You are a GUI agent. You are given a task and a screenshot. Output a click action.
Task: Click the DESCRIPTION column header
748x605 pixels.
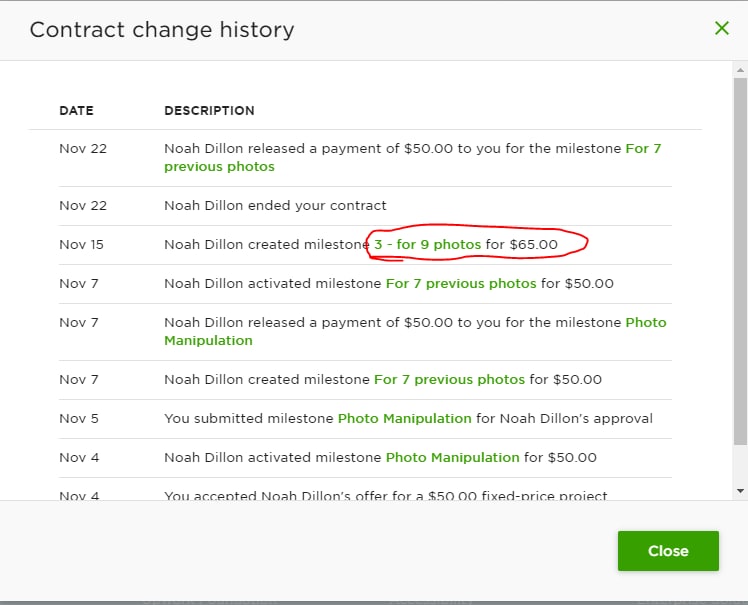(x=209, y=111)
